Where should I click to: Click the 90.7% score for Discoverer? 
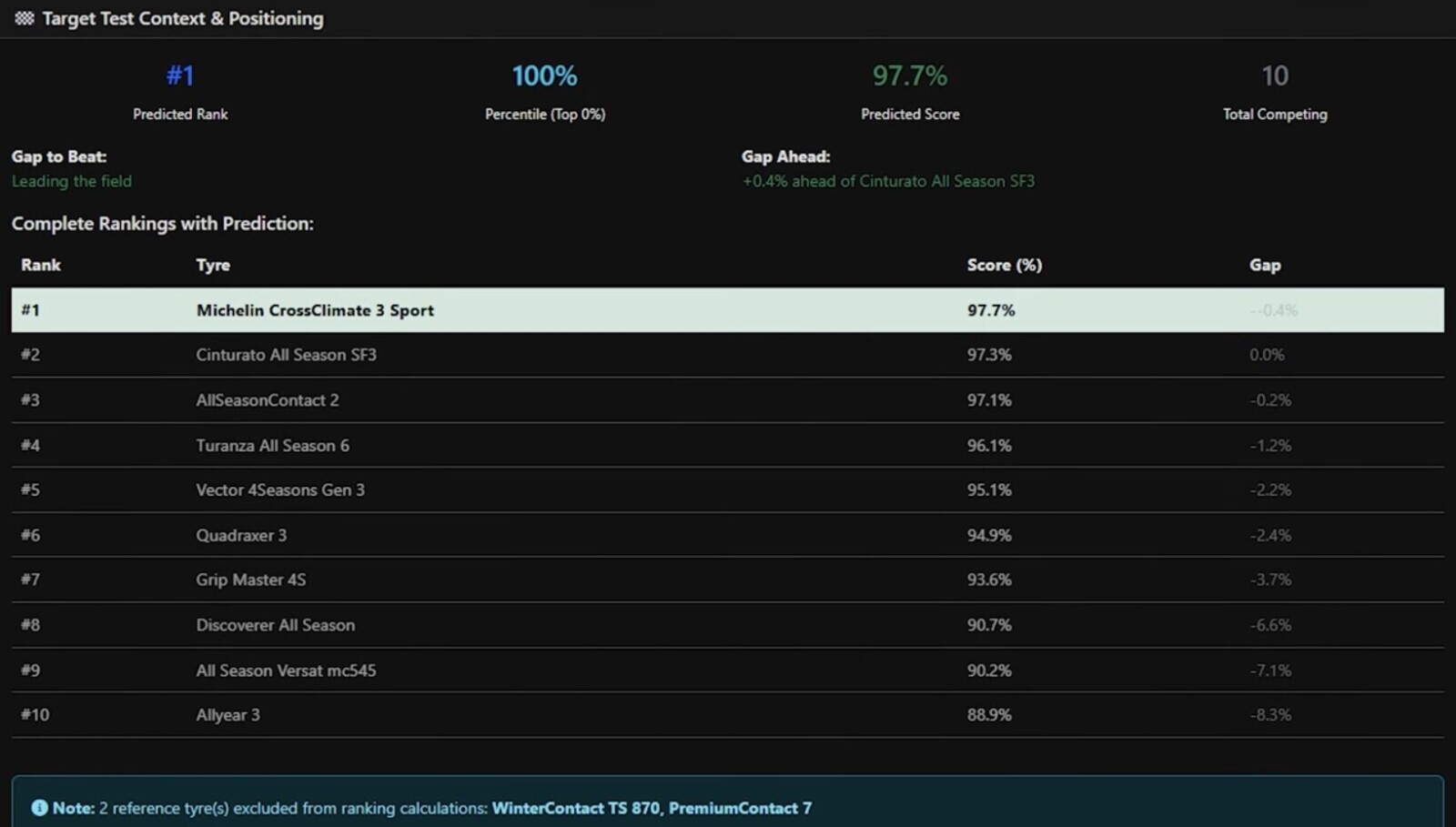pyautogui.click(x=989, y=625)
